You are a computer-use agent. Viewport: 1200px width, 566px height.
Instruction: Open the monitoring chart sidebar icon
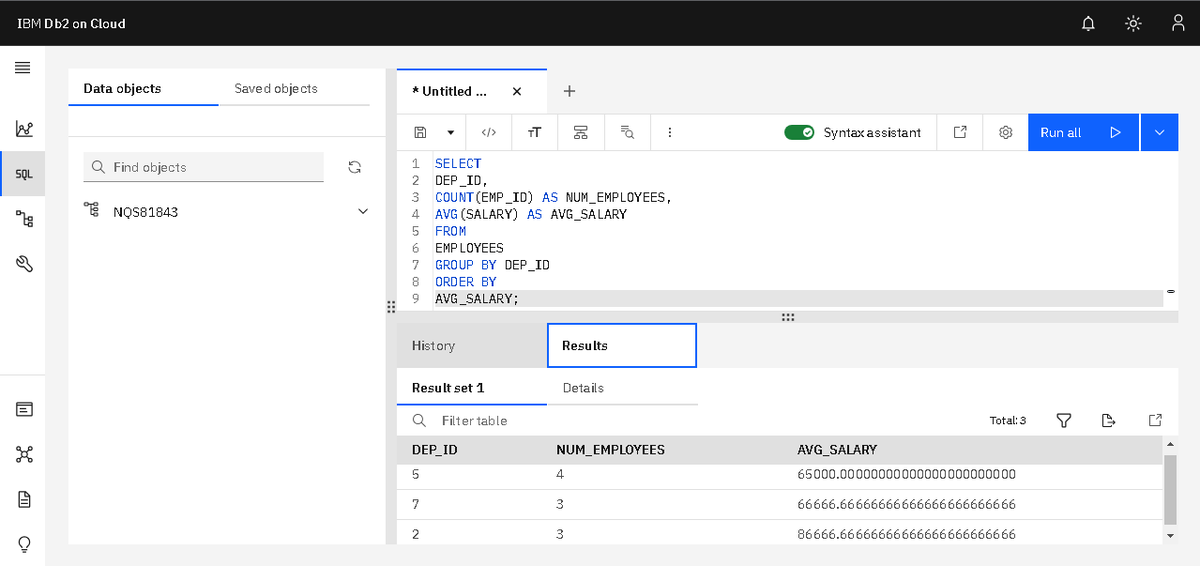(24, 128)
